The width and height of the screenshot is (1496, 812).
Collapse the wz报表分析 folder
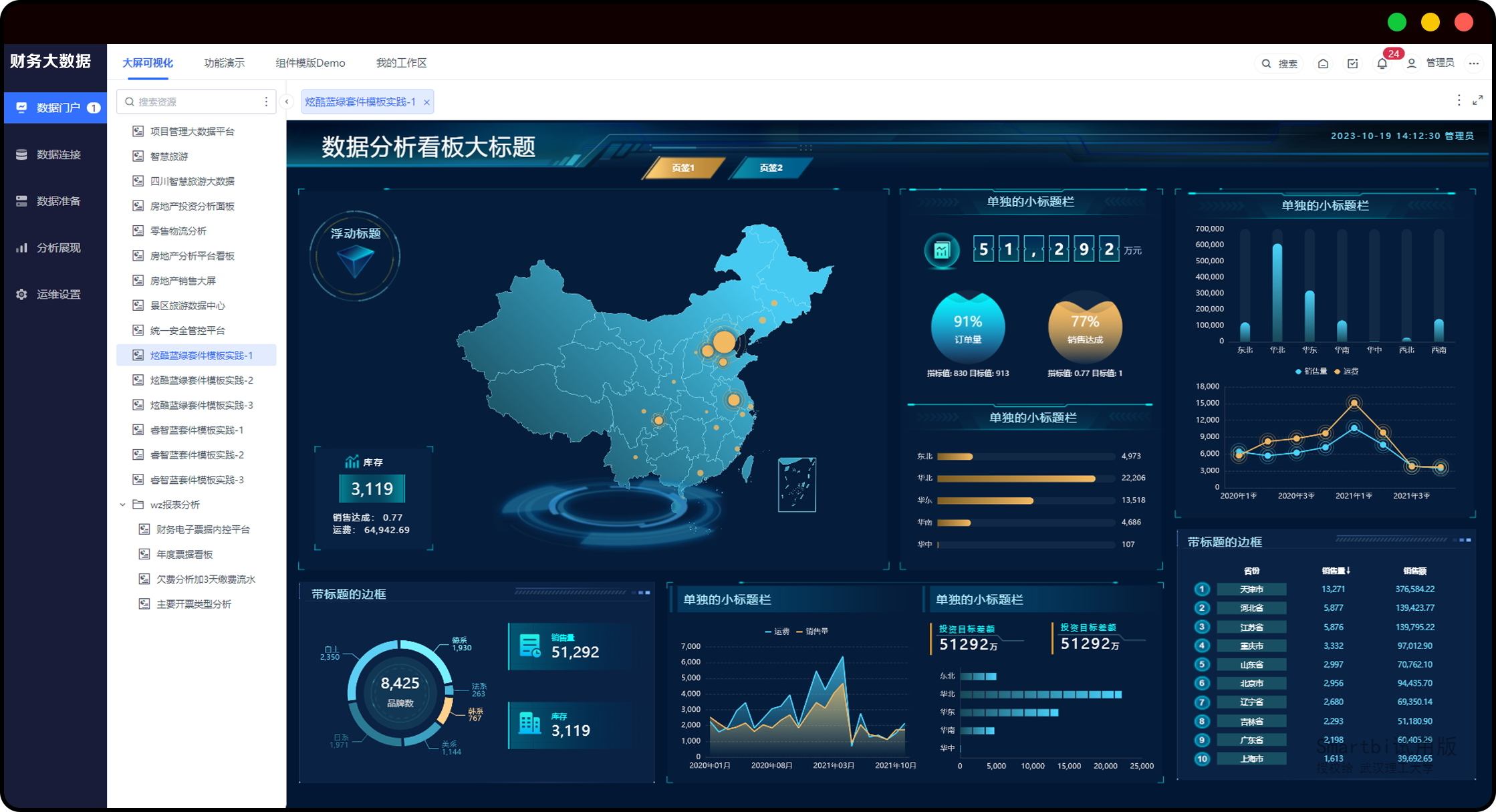[x=123, y=505]
